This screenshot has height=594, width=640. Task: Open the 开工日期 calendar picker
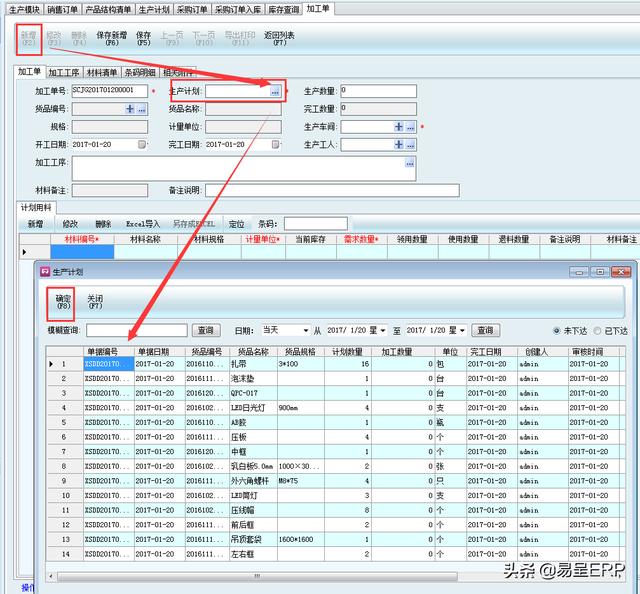click(x=142, y=145)
